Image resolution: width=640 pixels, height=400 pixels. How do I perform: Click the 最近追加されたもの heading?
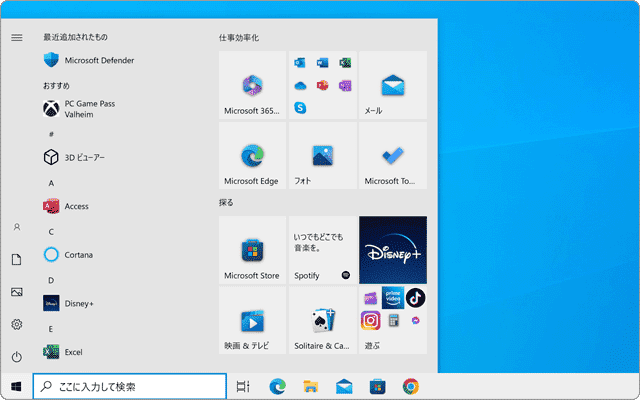tap(76, 37)
